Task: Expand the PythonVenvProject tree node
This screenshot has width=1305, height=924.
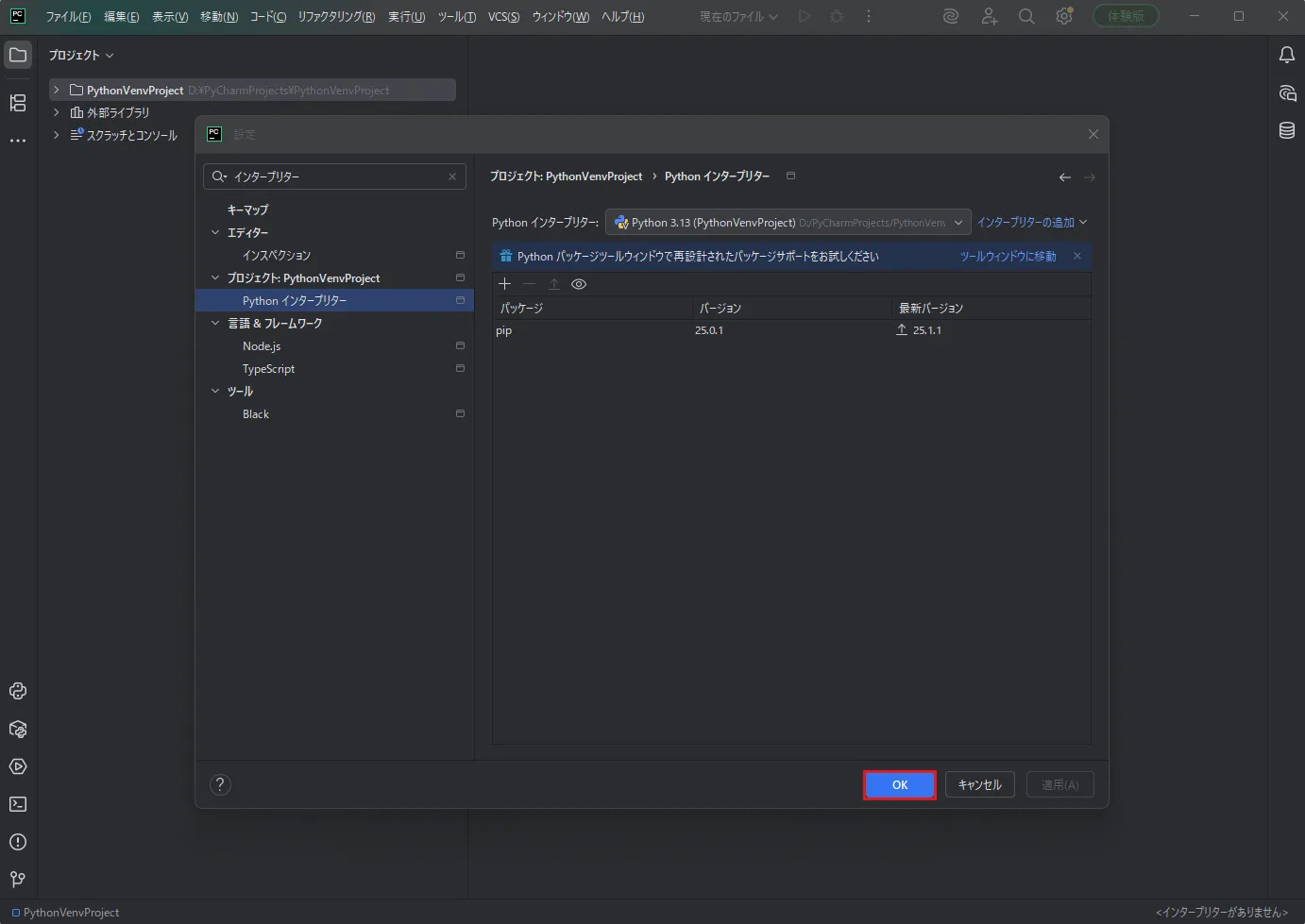Action: pos(57,90)
